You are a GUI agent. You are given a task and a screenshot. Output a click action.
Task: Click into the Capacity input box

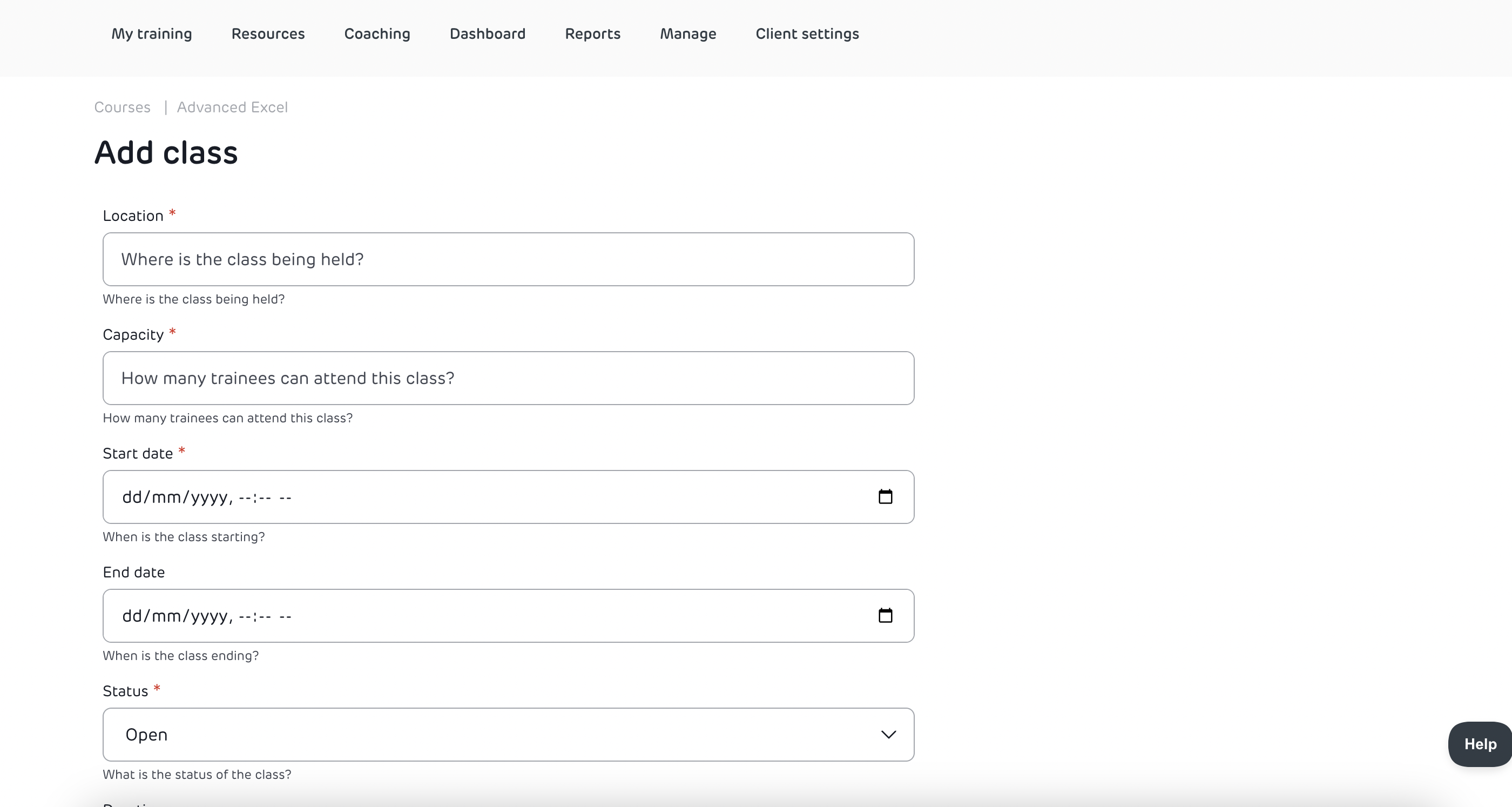point(508,378)
